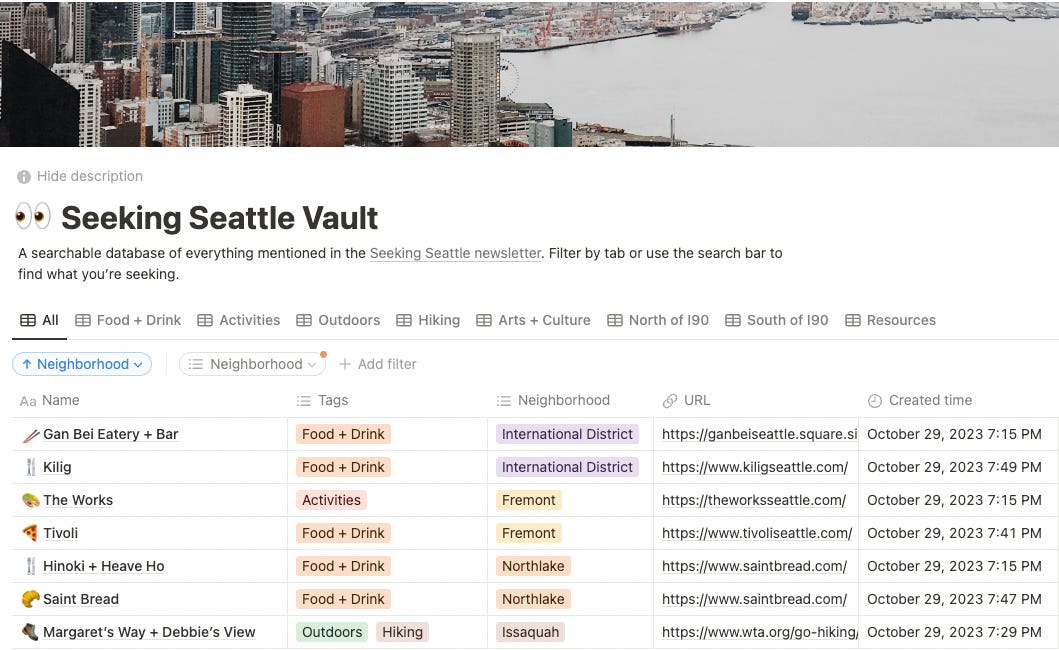Click the Food + Drink tag on Gan Bei row

pos(343,434)
